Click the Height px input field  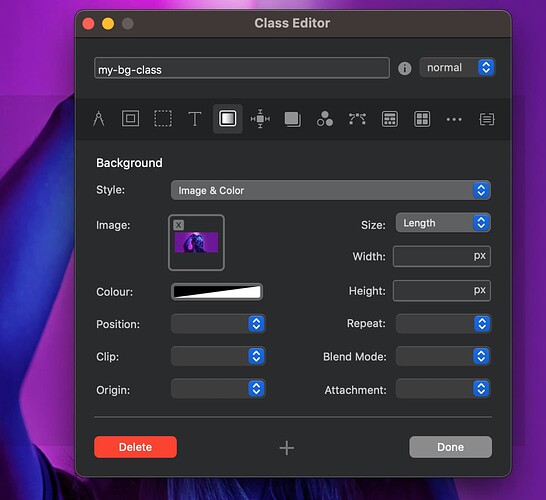coord(442,290)
